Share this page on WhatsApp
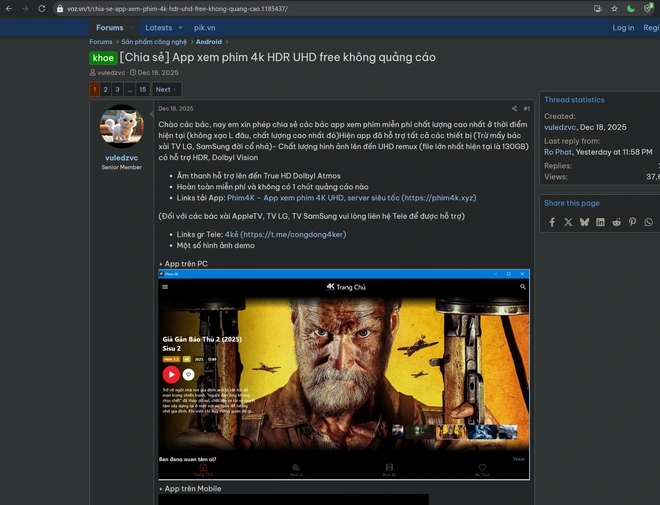The height and width of the screenshot is (505, 660). coord(649,222)
